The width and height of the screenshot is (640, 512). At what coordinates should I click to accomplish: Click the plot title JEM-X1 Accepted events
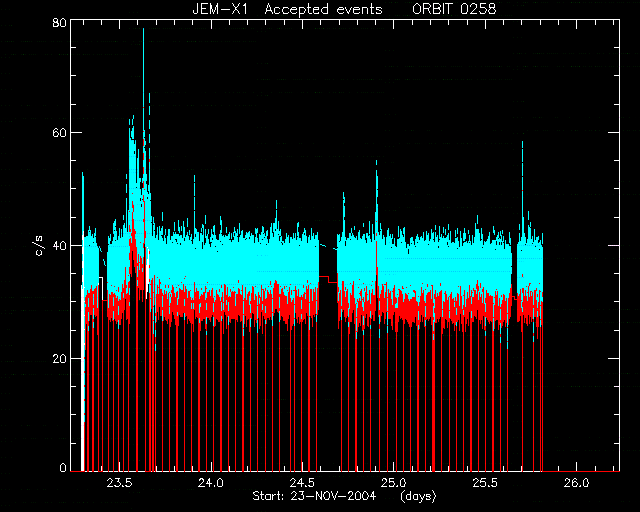click(287, 9)
